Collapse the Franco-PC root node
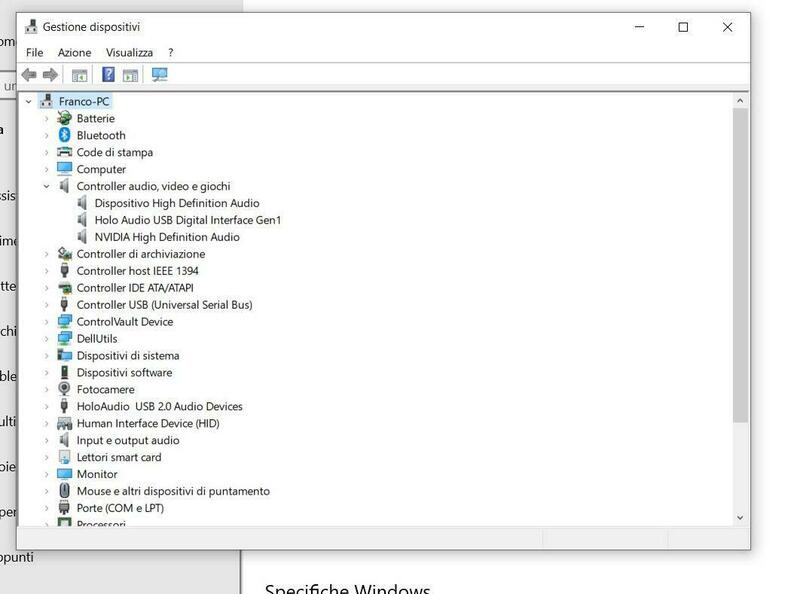Screen dimensions: 800x594 [29, 102]
